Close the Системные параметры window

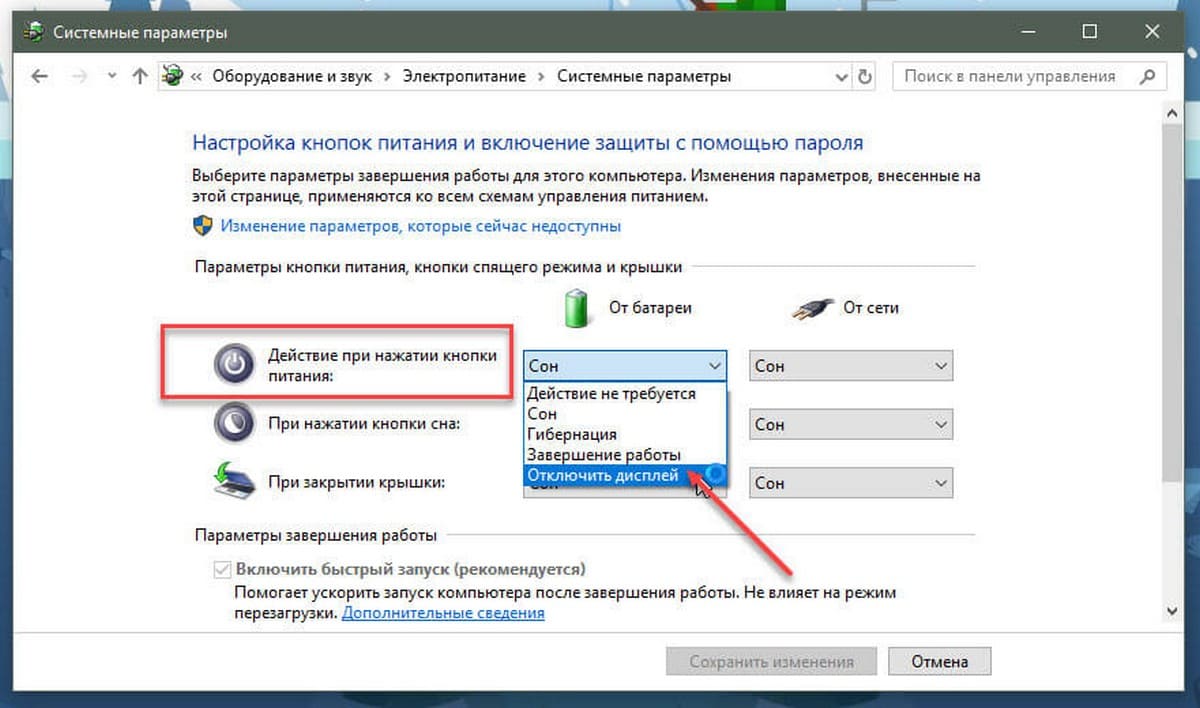point(1150,32)
